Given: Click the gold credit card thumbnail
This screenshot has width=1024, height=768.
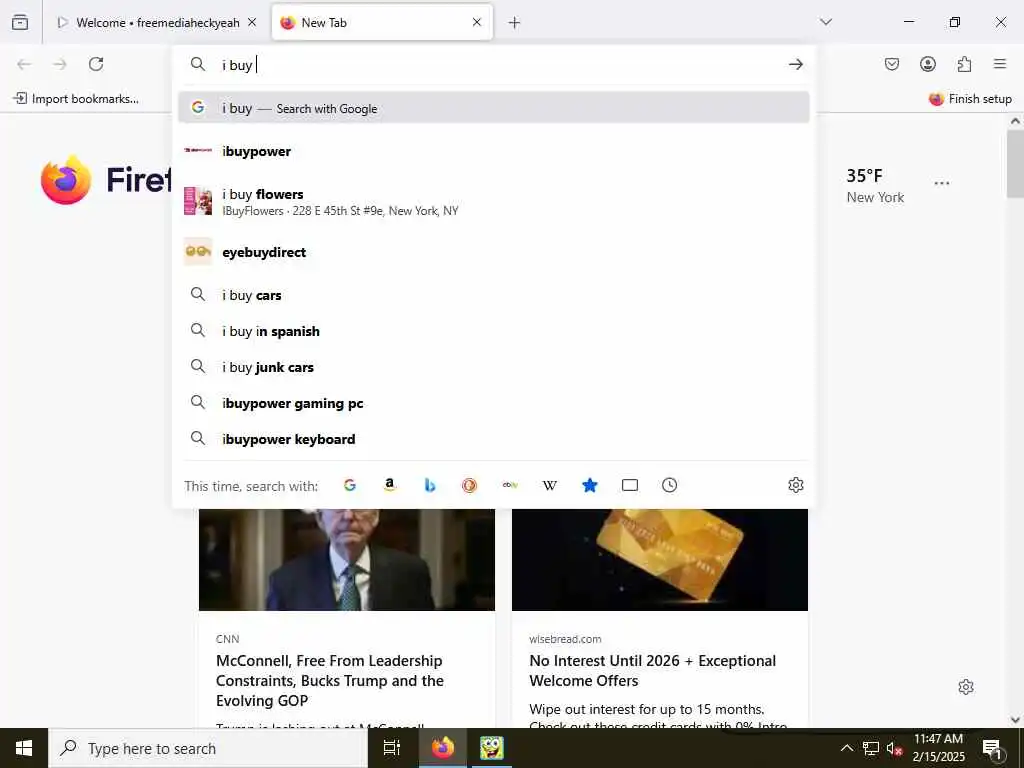Looking at the screenshot, I should coord(660,560).
